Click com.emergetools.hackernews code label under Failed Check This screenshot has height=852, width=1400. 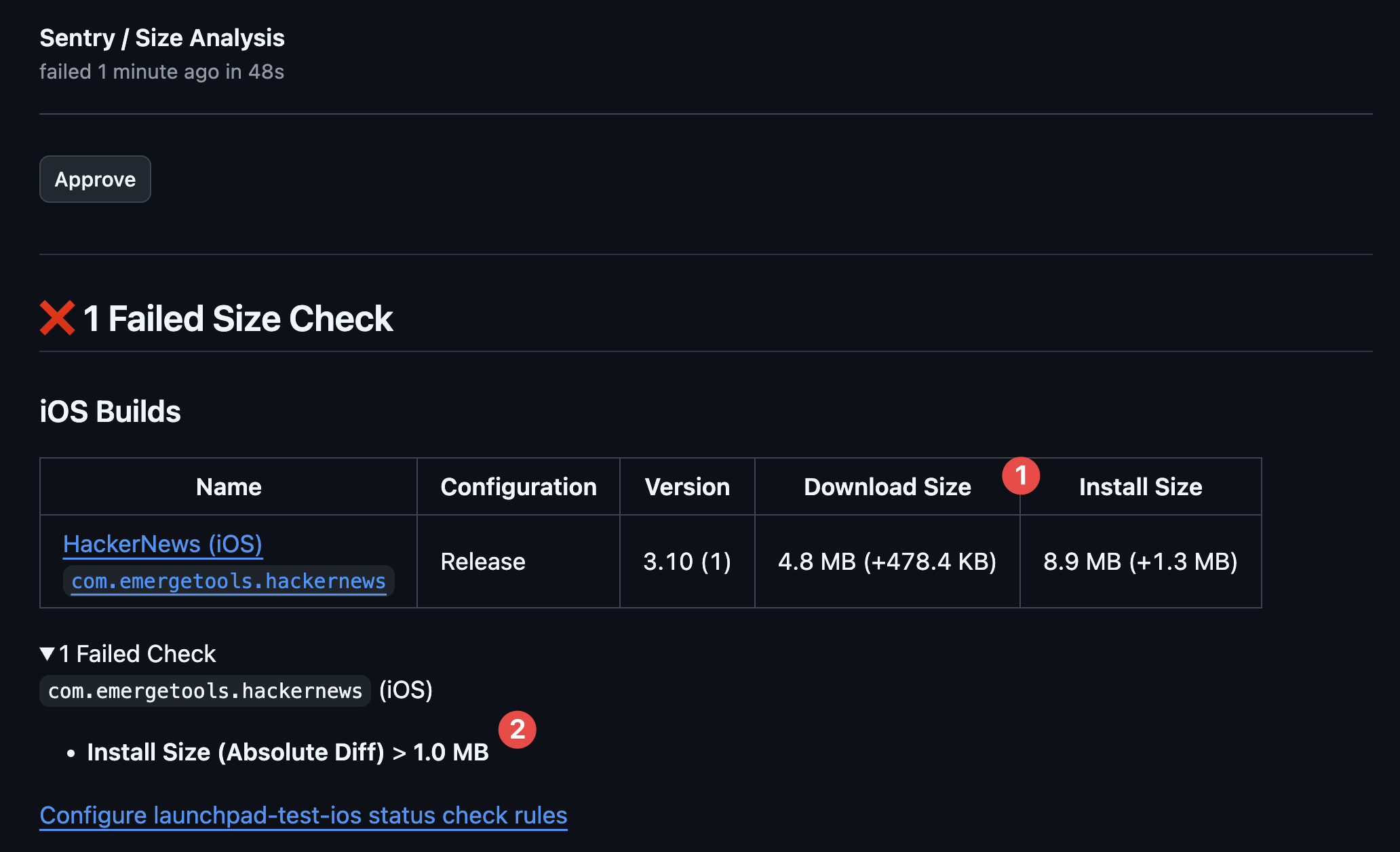click(205, 691)
